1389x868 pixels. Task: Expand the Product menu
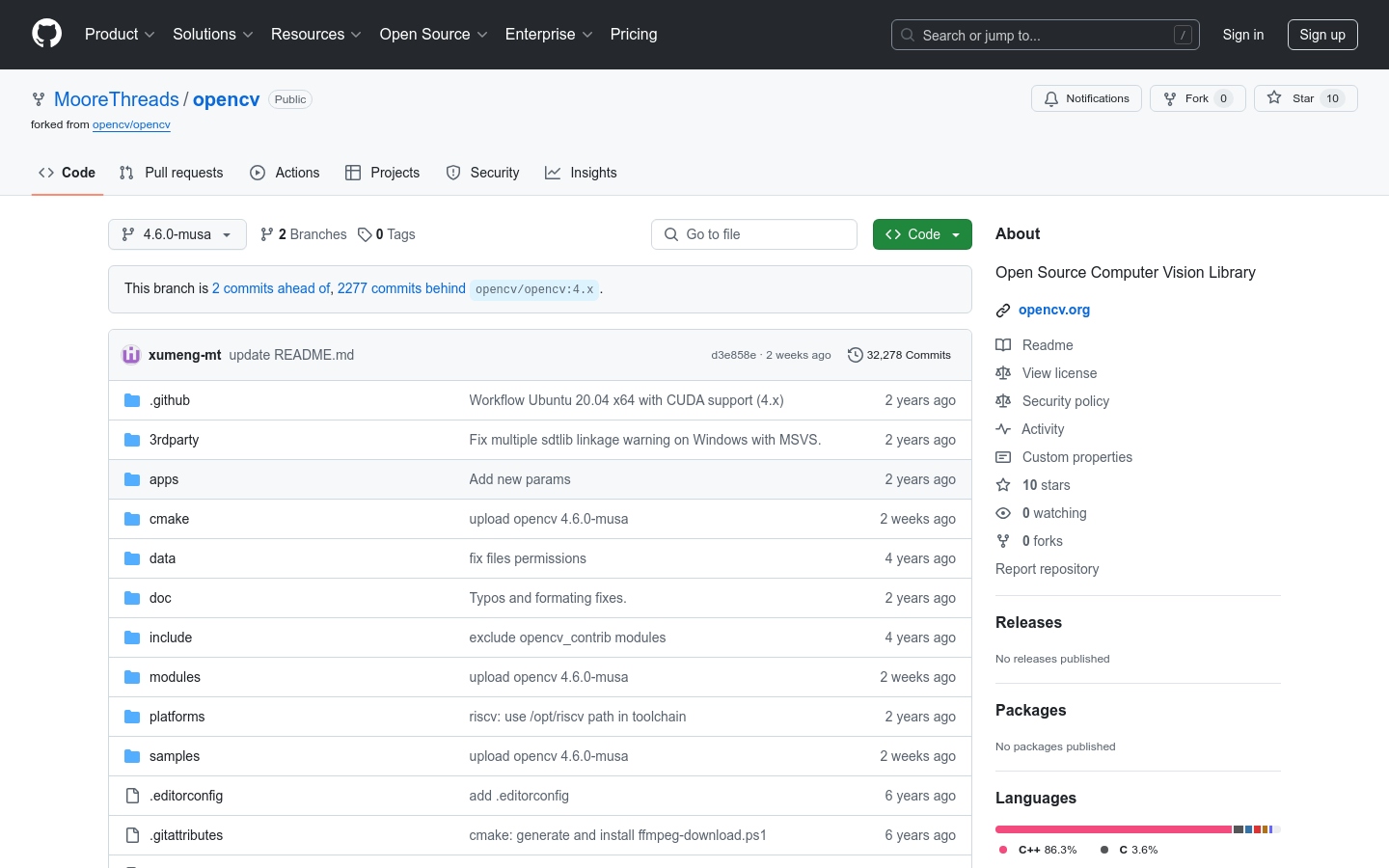[x=120, y=35]
